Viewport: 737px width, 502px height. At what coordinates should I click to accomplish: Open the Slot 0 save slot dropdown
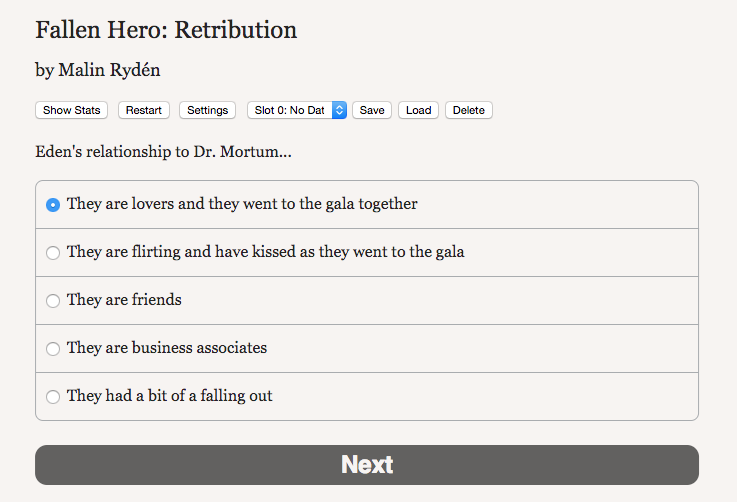(297, 110)
